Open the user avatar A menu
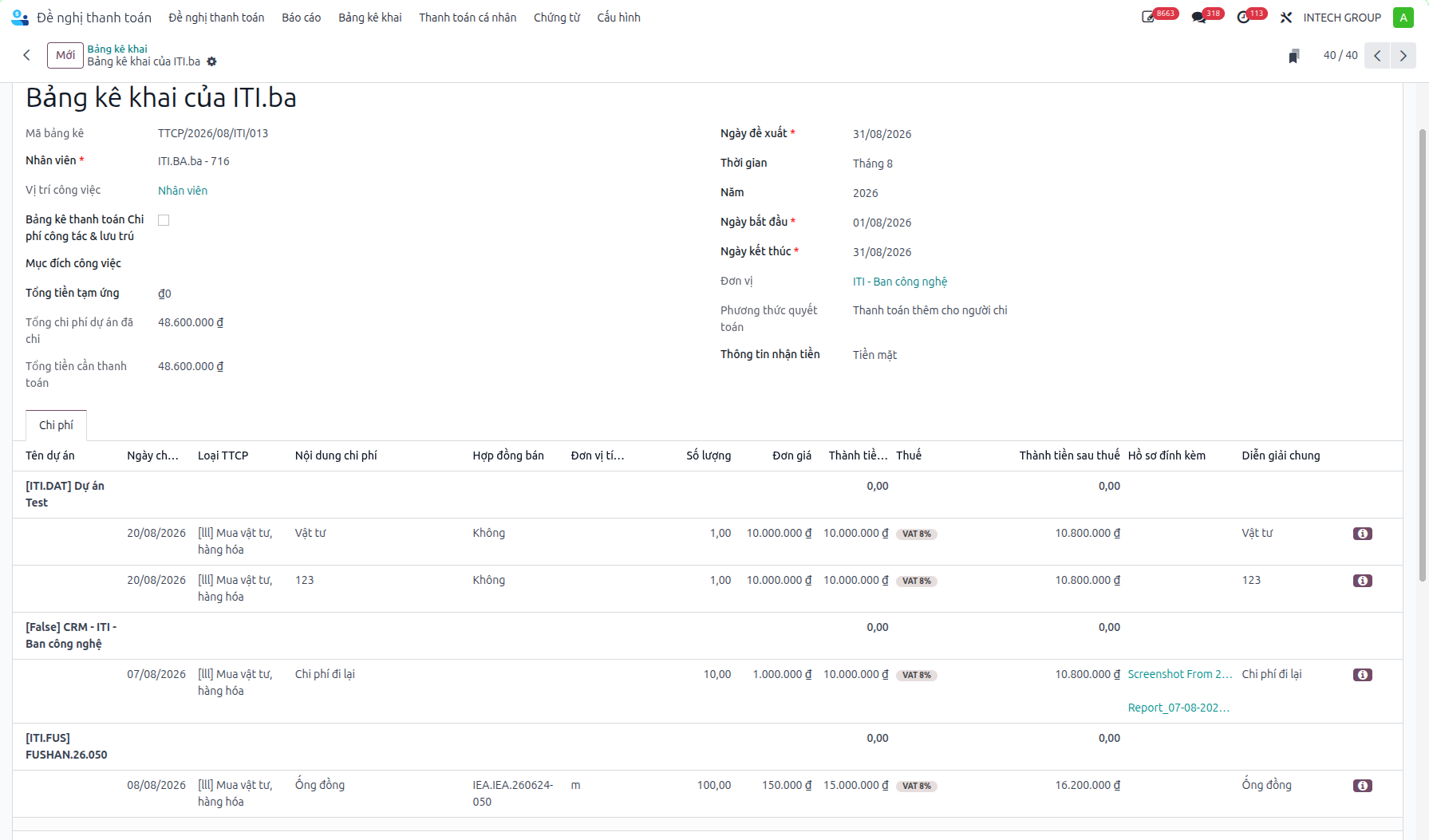Viewport: 1429px width, 840px height. pyautogui.click(x=1403, y=18)
